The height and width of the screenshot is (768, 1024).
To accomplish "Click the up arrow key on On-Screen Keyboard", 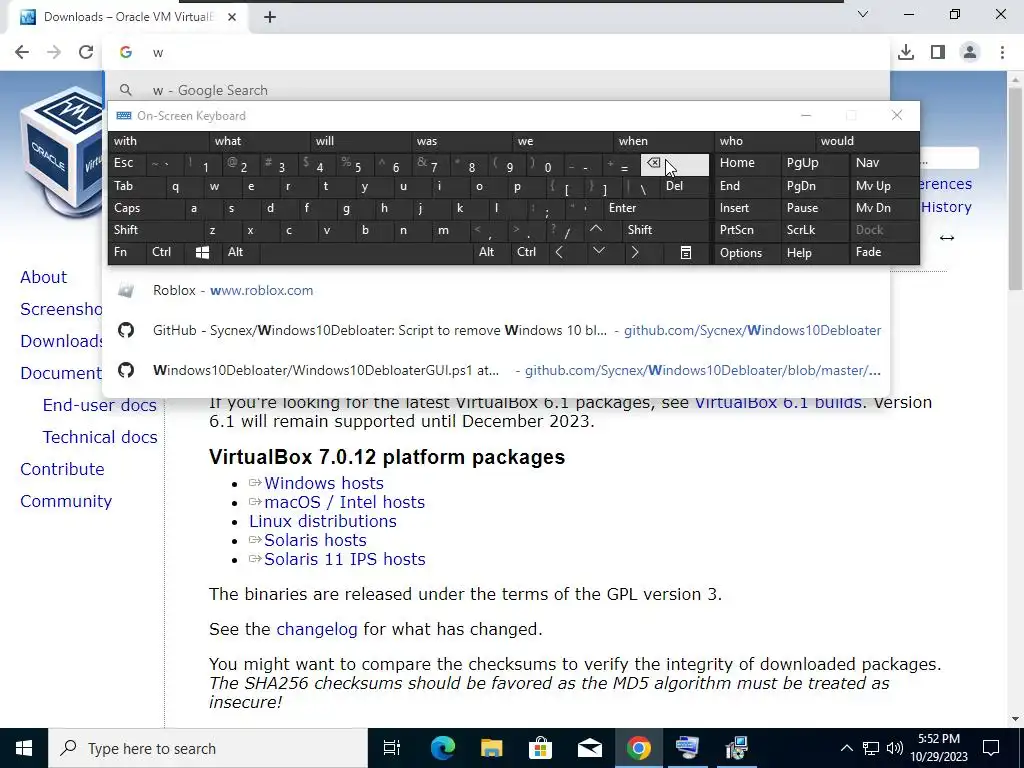I will pyautogui.click(x=596, y=229).
